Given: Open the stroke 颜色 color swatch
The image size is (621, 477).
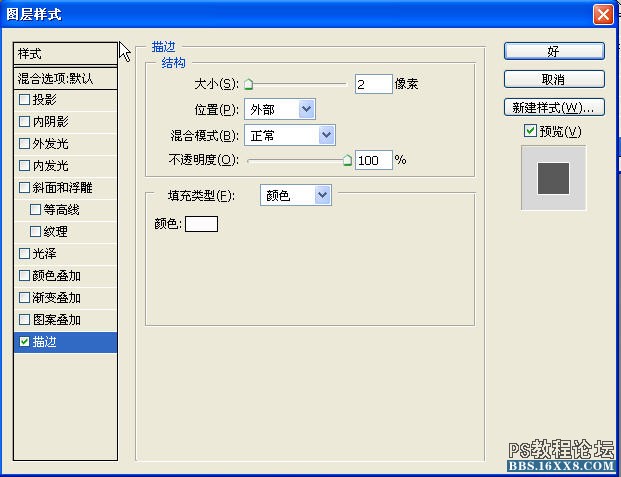Looking at the screenshot, I should coord(201,224).
